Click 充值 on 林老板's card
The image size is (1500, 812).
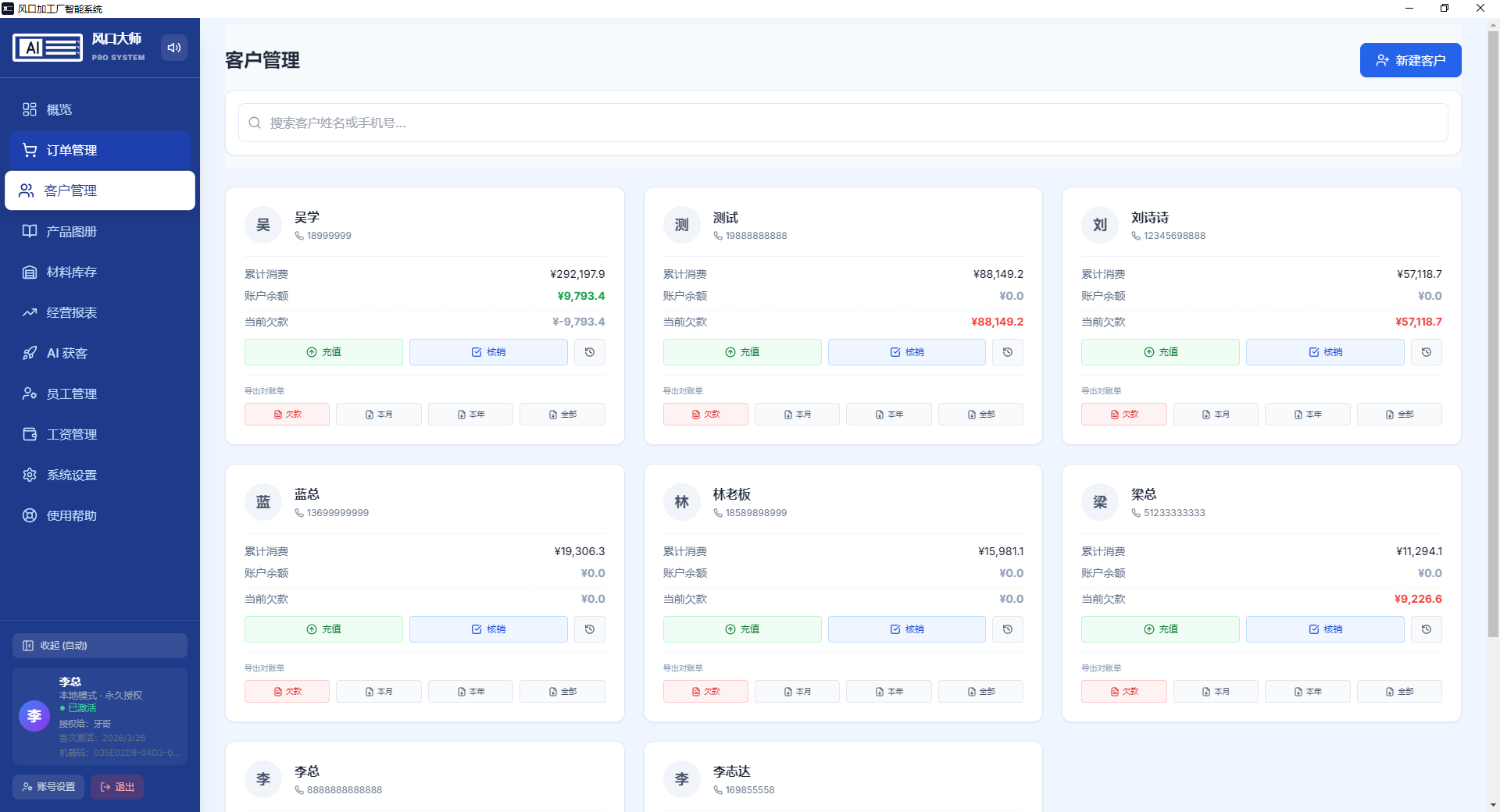742,629
